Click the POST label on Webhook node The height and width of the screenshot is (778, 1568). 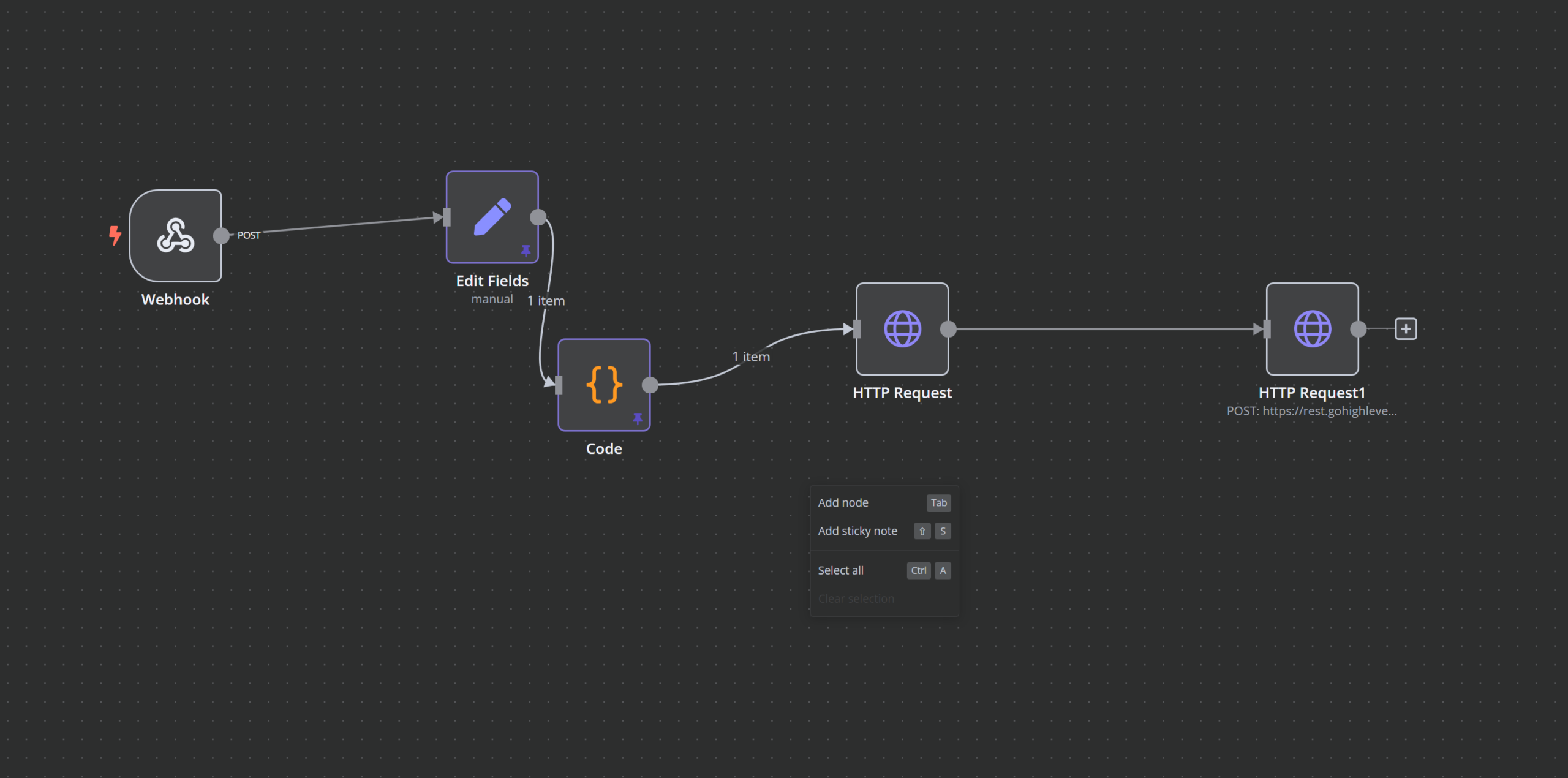pos(248,234)
